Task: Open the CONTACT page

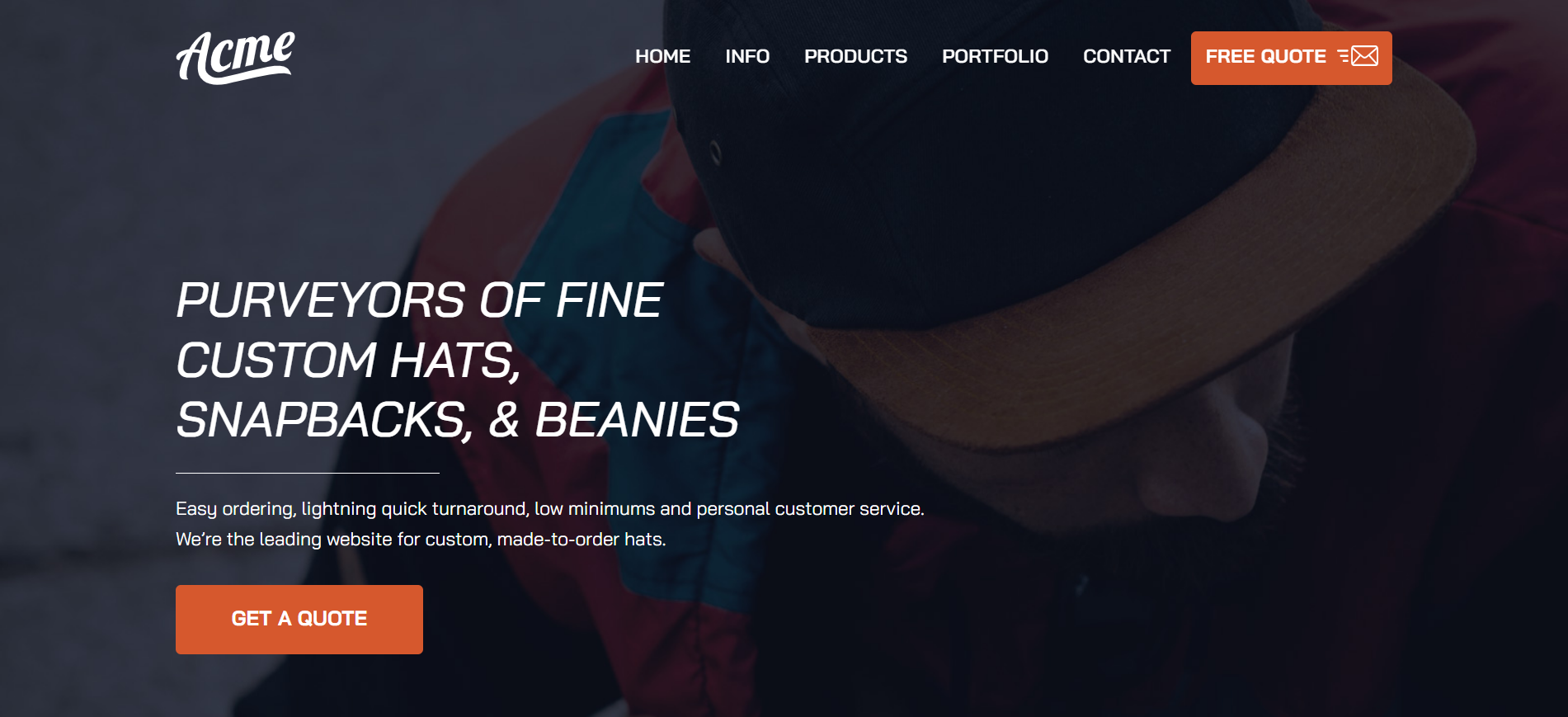Action: point(1127,56)
